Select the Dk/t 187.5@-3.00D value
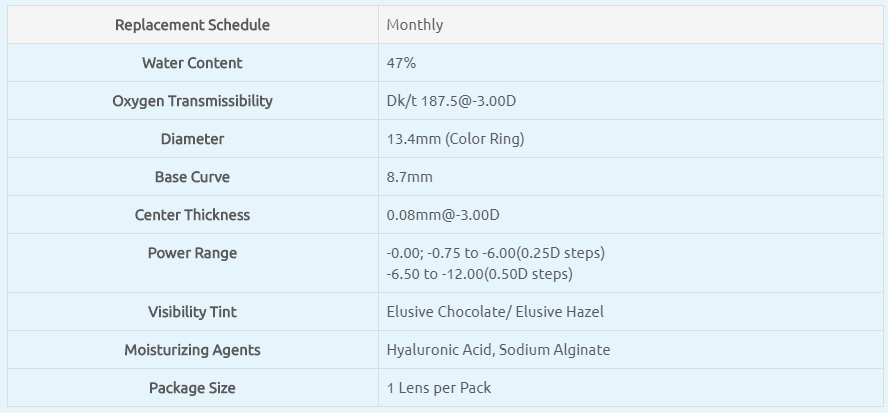Image resolution: width=888 pixels, height=413 pixels. click(x=451, y=101)
